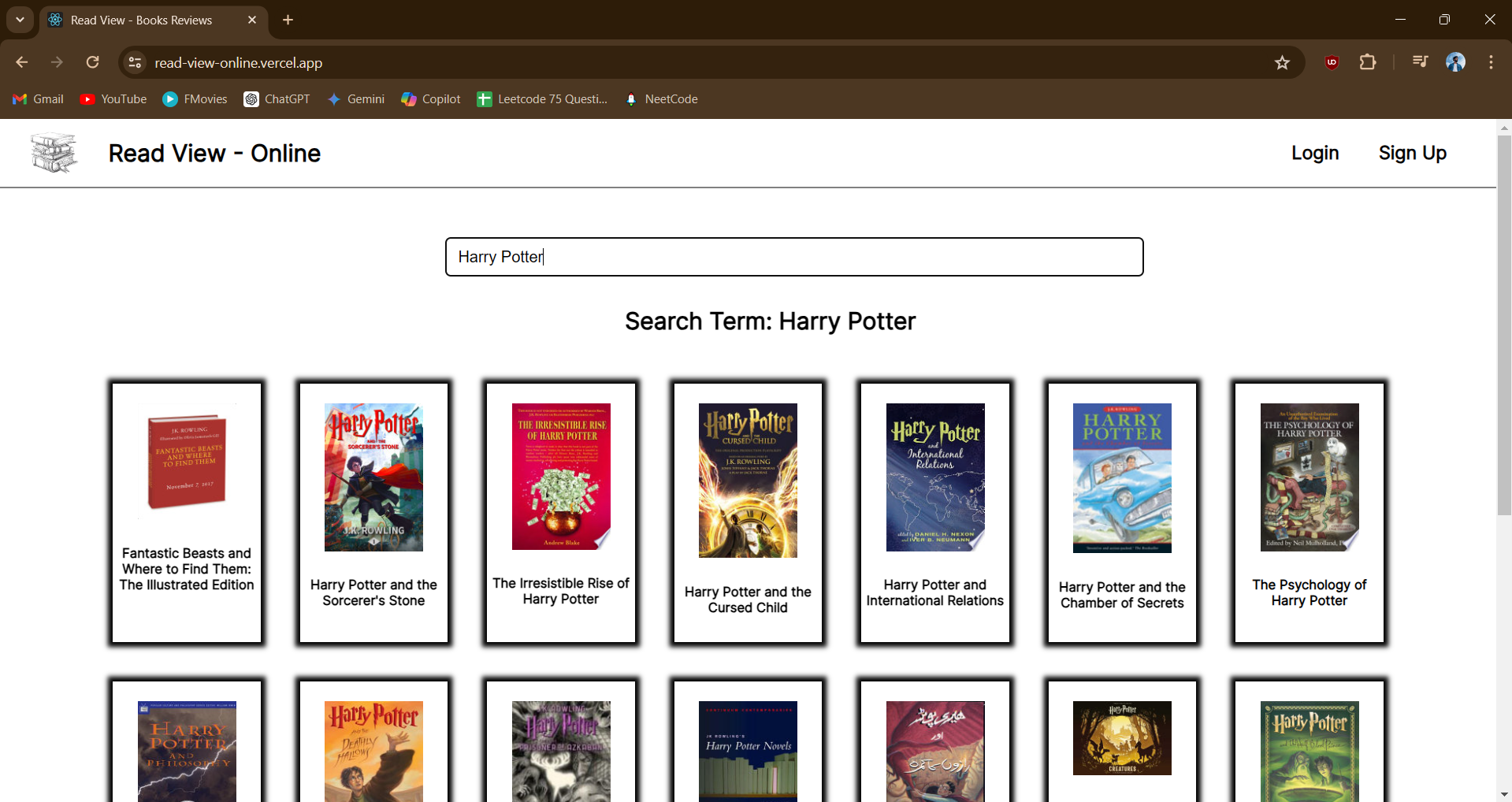Open the FMovies bookmark
The width and height of the screenshot is (1512, 802).
coord(195,99)
